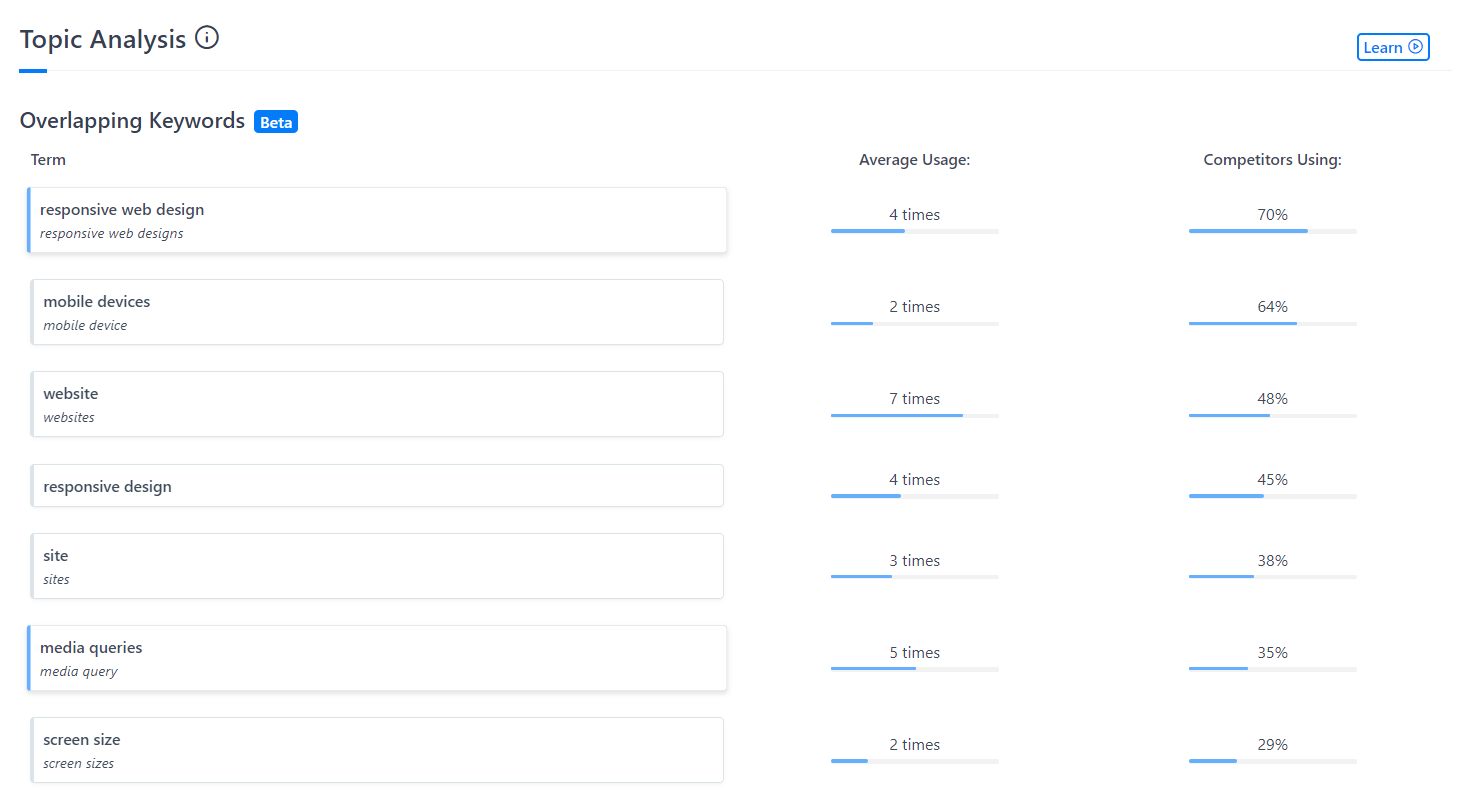
Task: Click the Term column header
Action: pos(48,159)
